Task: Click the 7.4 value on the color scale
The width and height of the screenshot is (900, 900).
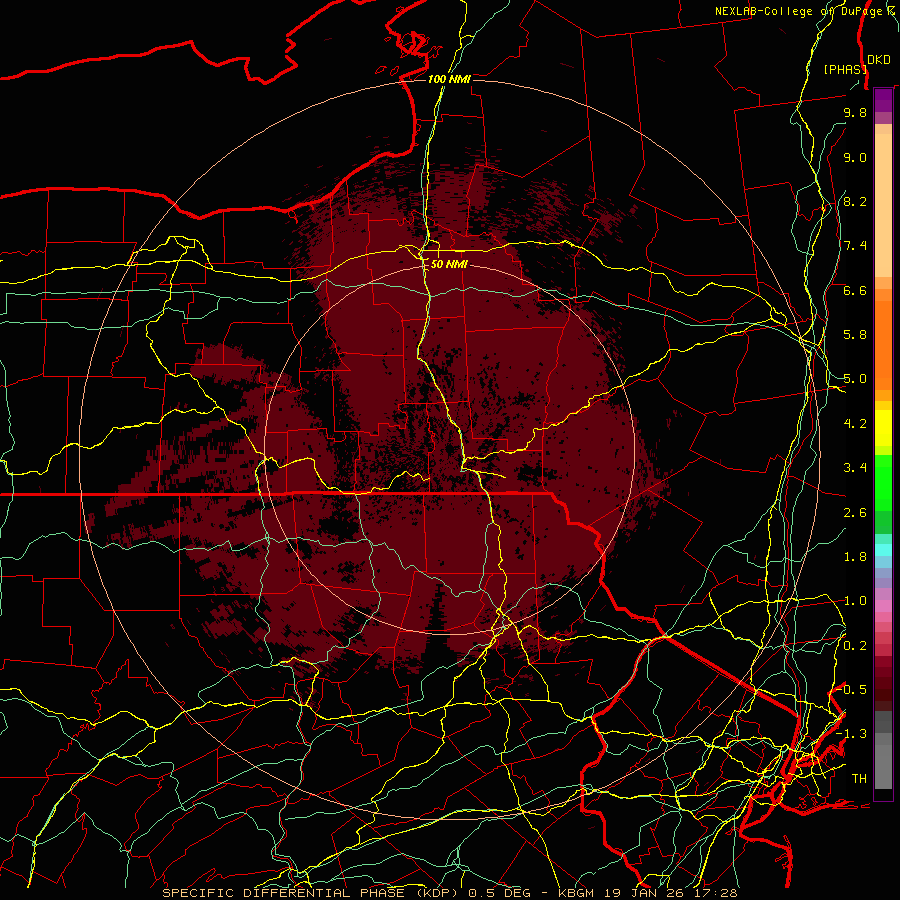Action: [855, 246]
